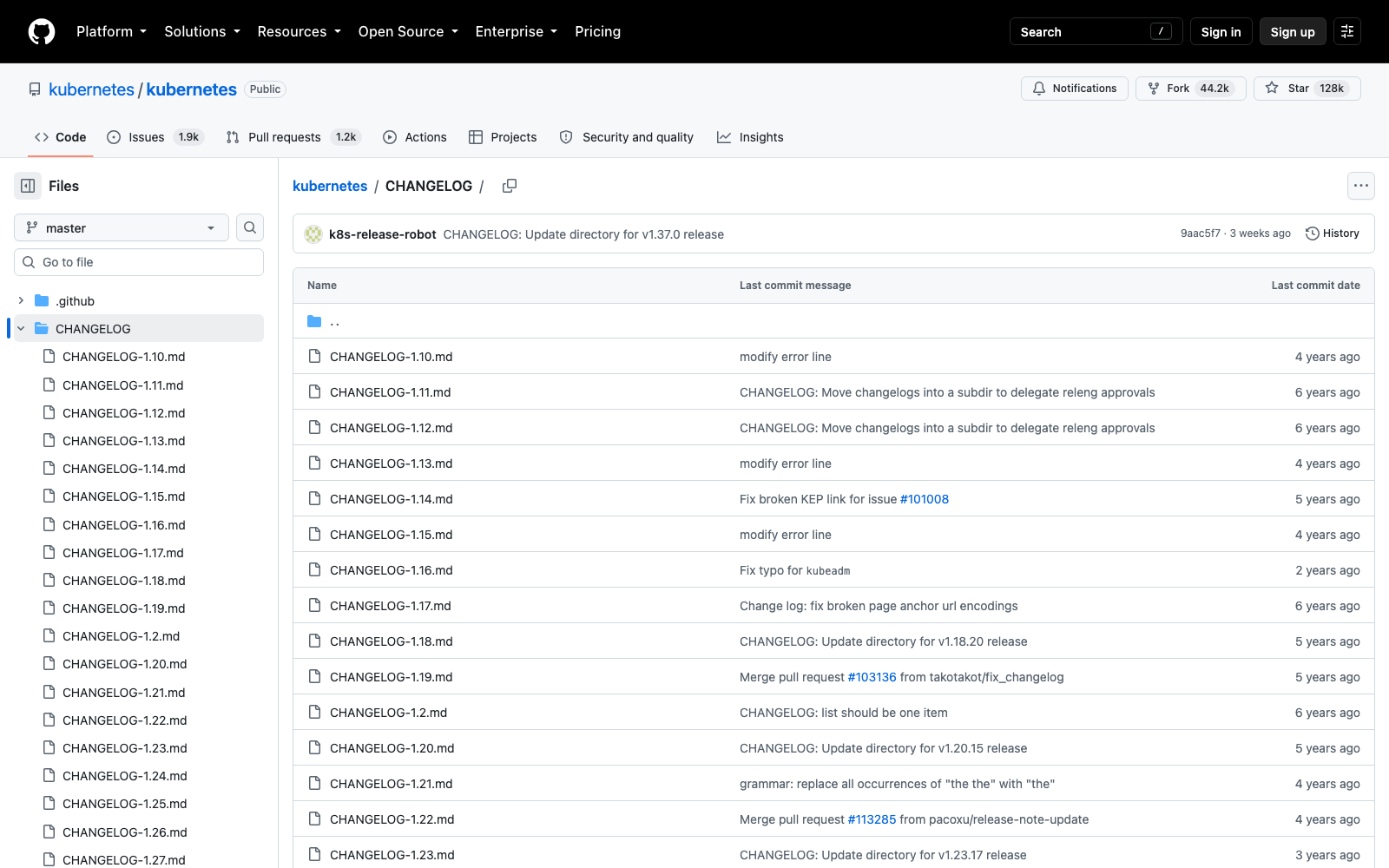View commit History for CHANGELOG
The height and width of the screenshot is (868, 1389).
(1333, 233)
